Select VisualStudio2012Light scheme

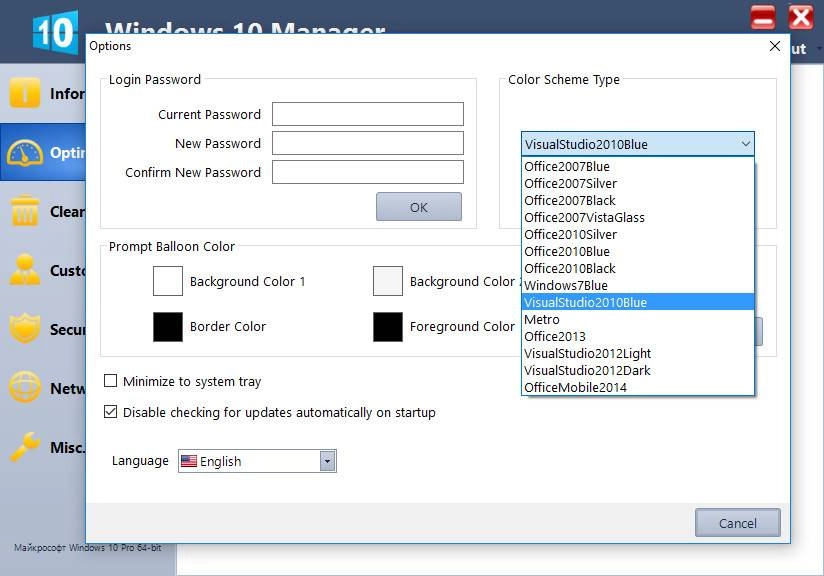point(638,353)
